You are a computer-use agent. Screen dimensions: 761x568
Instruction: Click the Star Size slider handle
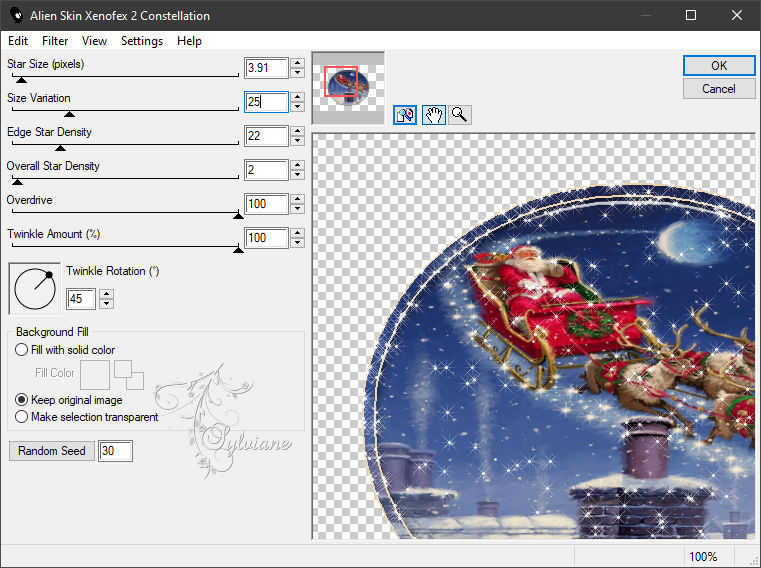point(21,80)
